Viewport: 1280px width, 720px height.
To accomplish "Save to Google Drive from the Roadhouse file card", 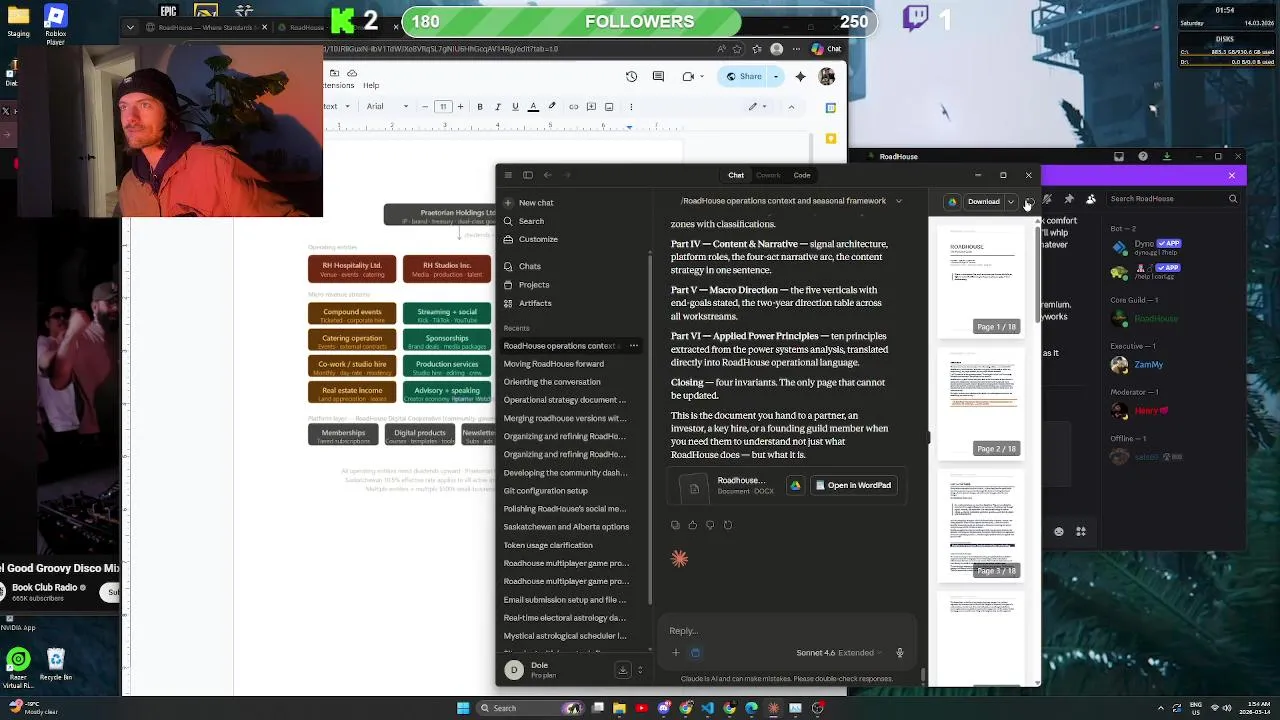I will tap(795, 485).
